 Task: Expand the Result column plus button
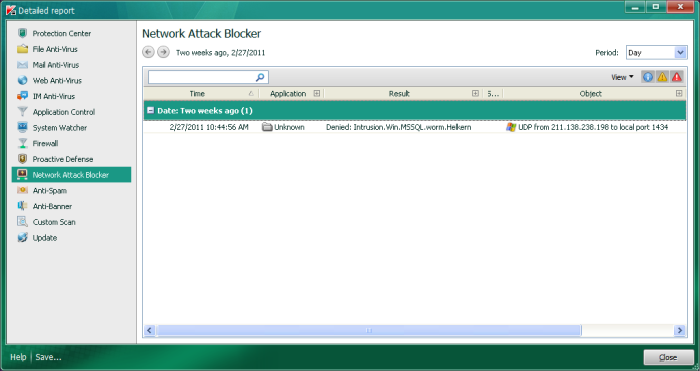click(x=475, y=93)
